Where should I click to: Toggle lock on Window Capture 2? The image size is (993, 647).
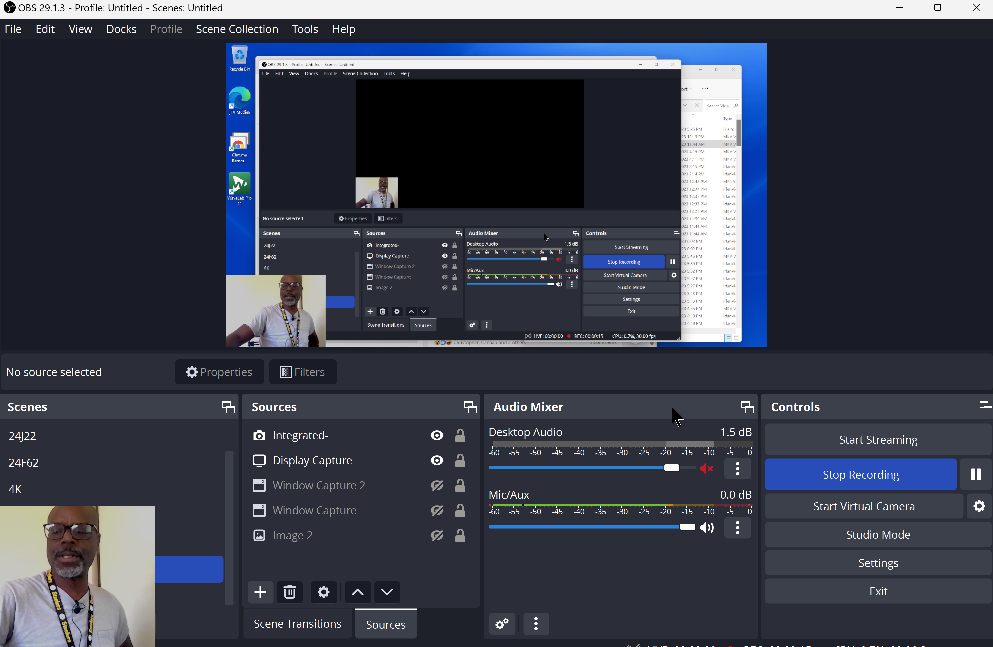click(x=460, y=486)
